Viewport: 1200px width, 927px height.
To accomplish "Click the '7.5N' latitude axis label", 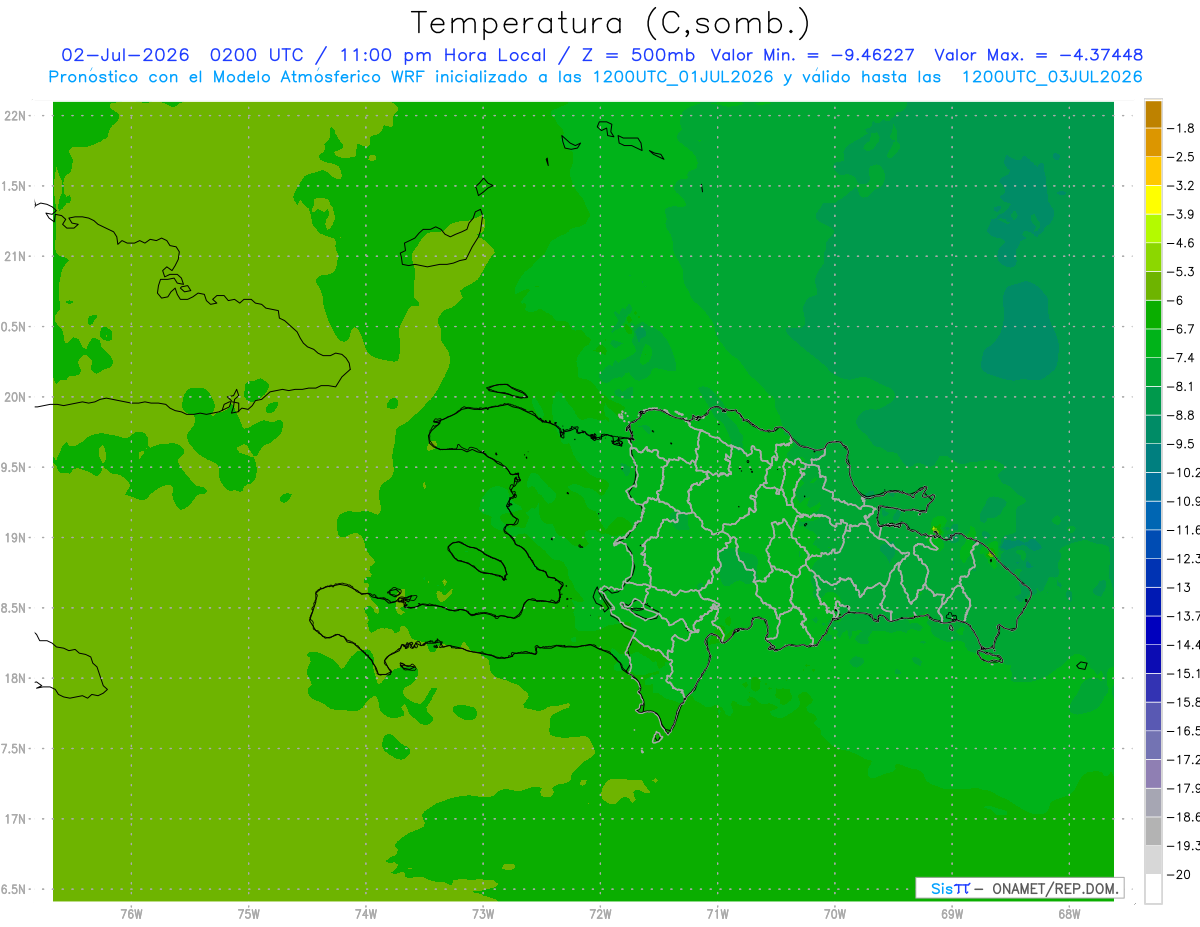I will (x=12, y=748).
